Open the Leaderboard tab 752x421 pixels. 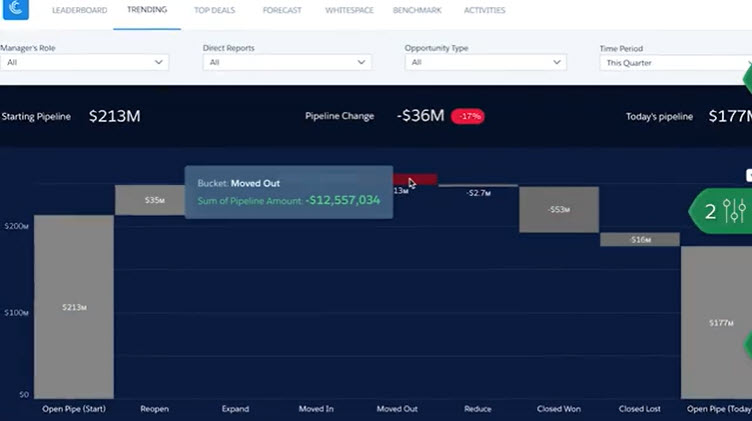pos(79,10)
